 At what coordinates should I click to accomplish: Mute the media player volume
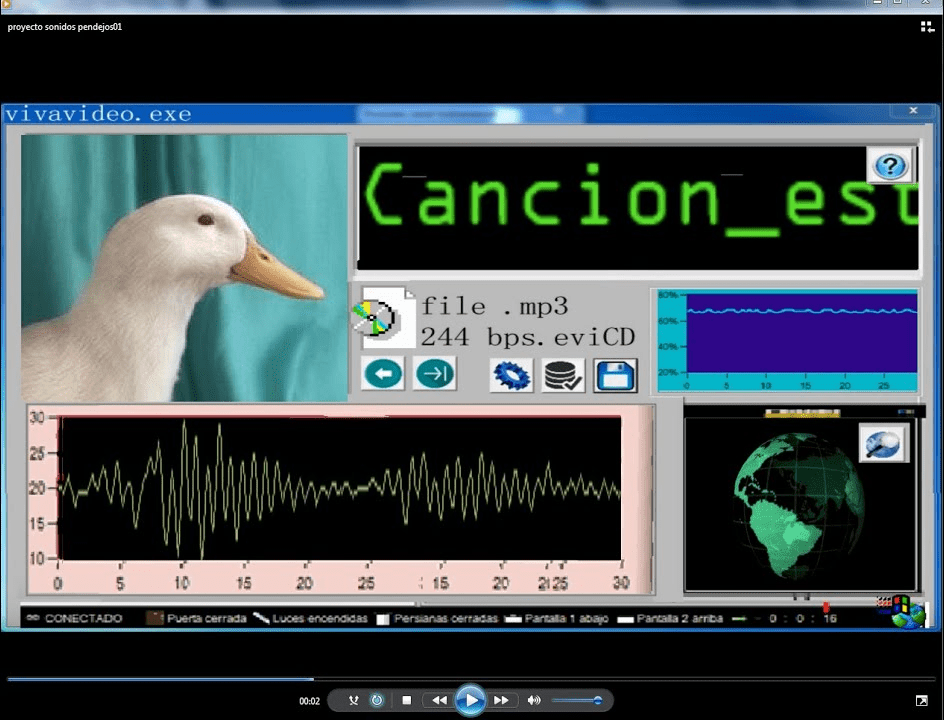tap(533, 700)
